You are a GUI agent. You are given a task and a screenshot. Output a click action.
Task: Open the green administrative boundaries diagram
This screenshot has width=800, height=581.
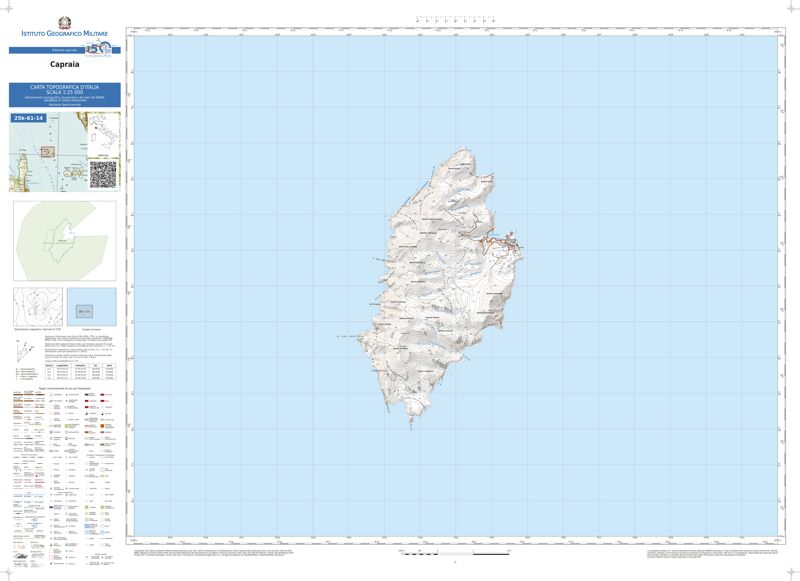[64, 241]
